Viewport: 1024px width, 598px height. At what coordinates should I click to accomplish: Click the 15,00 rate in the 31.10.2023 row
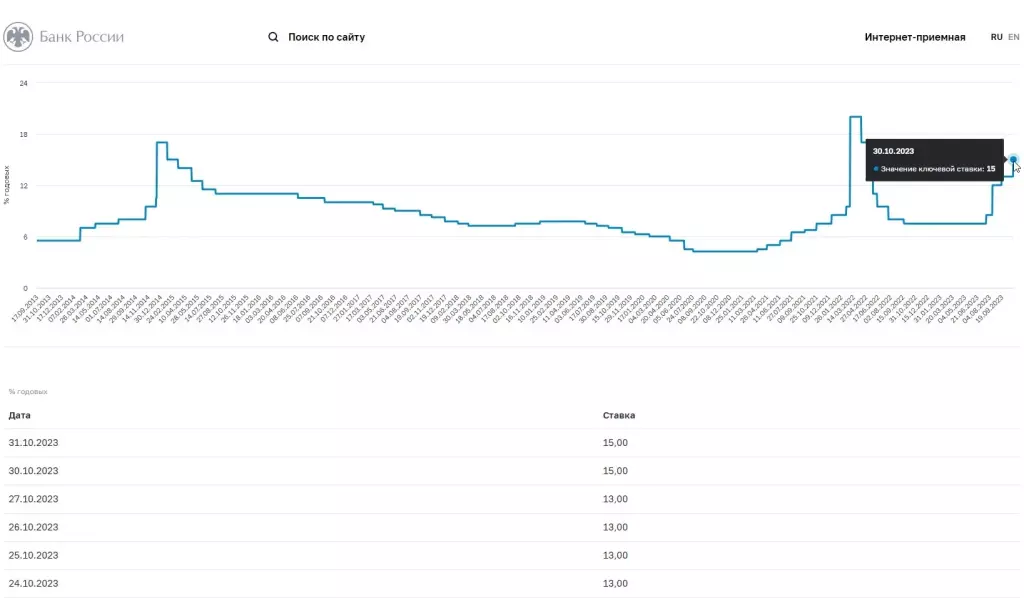(615, 442)
